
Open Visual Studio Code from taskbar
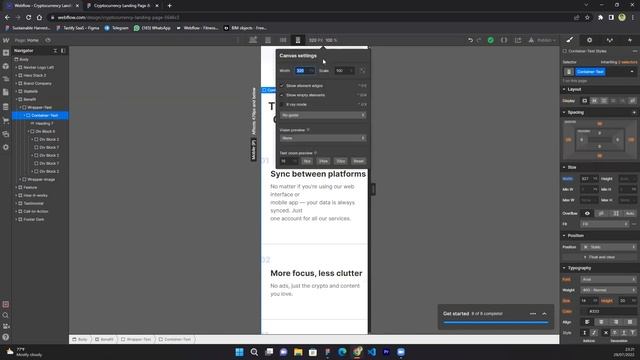pos(372,352)
